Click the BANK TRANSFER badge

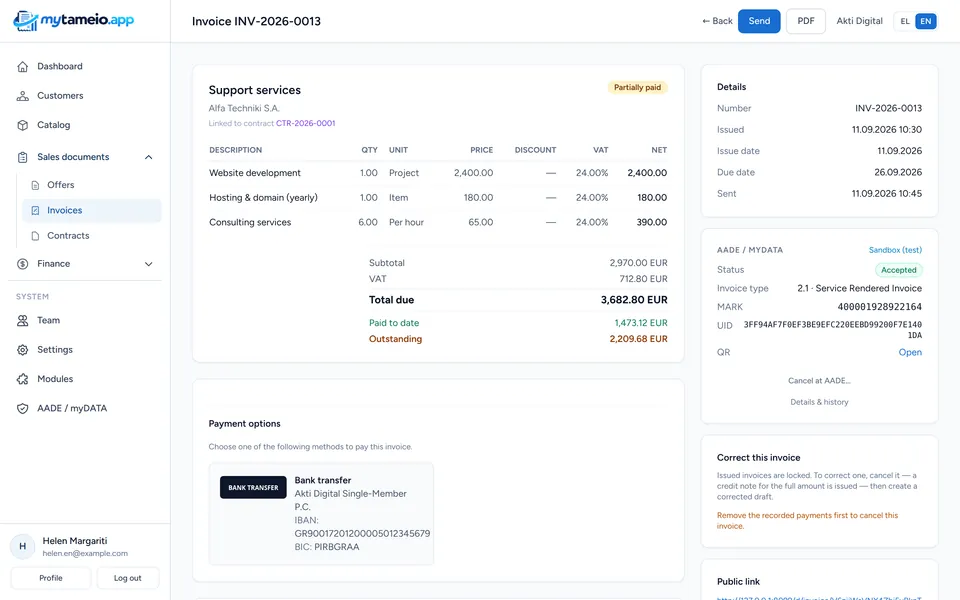pyautogui.click(x=253, y=487)
